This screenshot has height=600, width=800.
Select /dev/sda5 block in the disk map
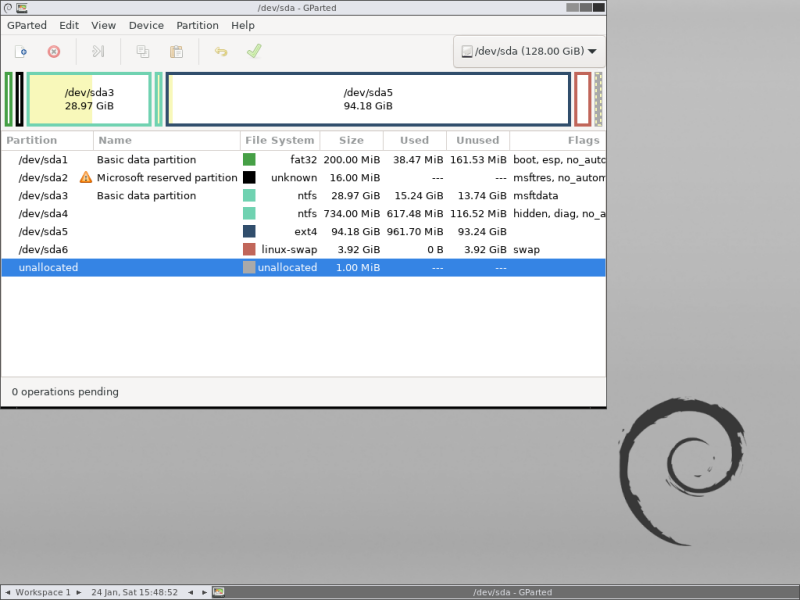pos(368,99)
